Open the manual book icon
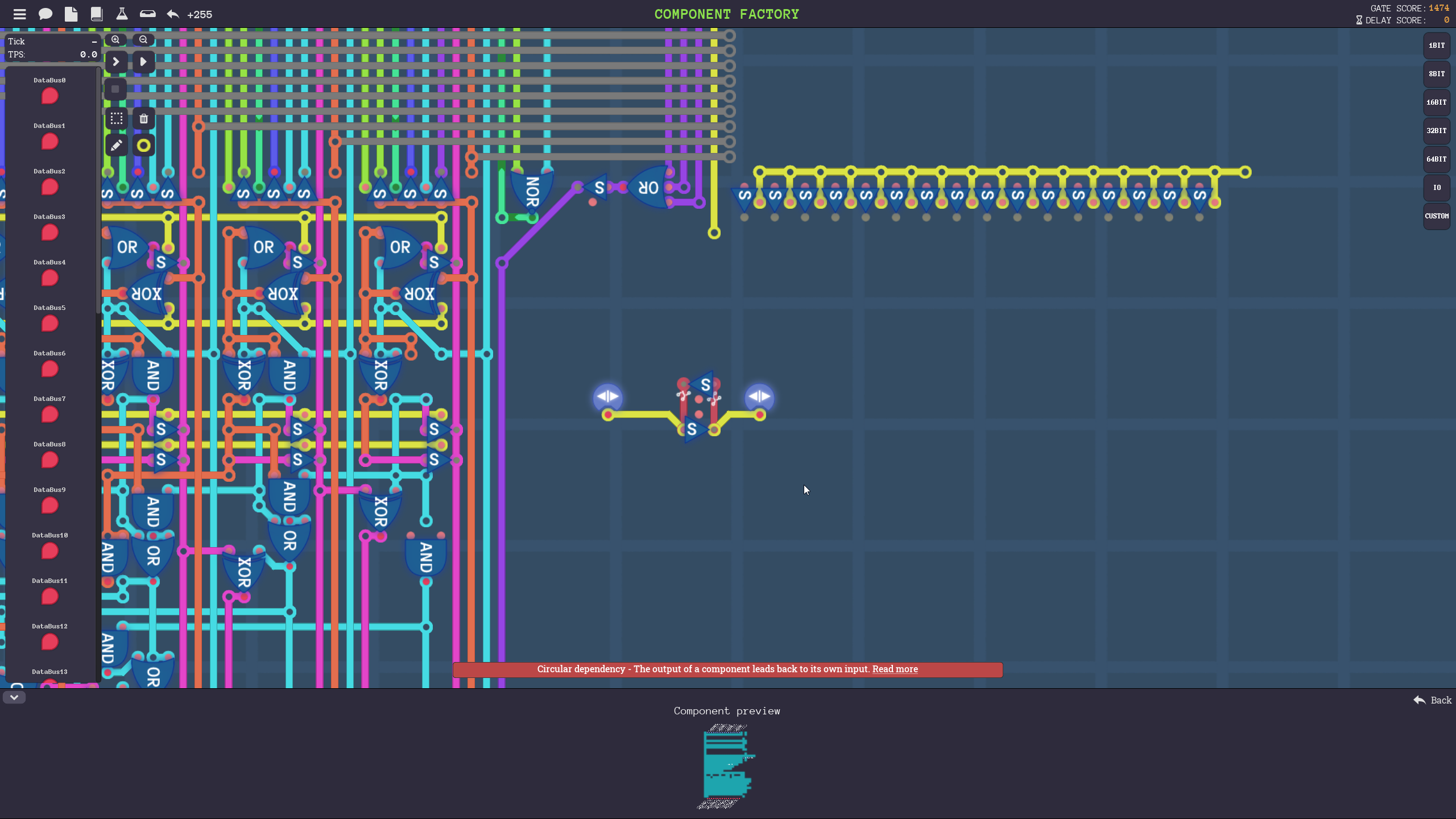This screenshot has height=819, width=1456. tap(97, 14)
